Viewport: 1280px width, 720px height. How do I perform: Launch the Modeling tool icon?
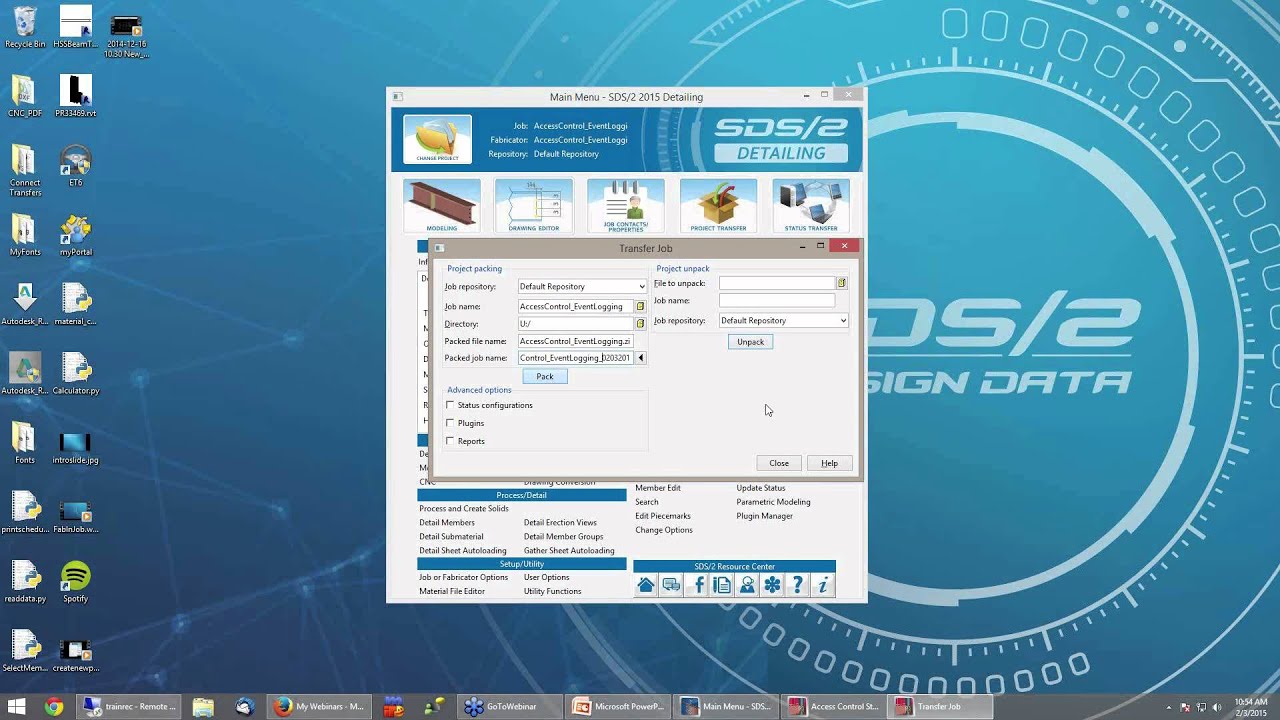tap(442, 206)
